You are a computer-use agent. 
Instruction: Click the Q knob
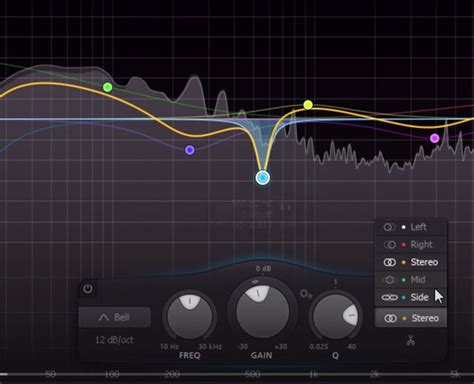(335, 316)
